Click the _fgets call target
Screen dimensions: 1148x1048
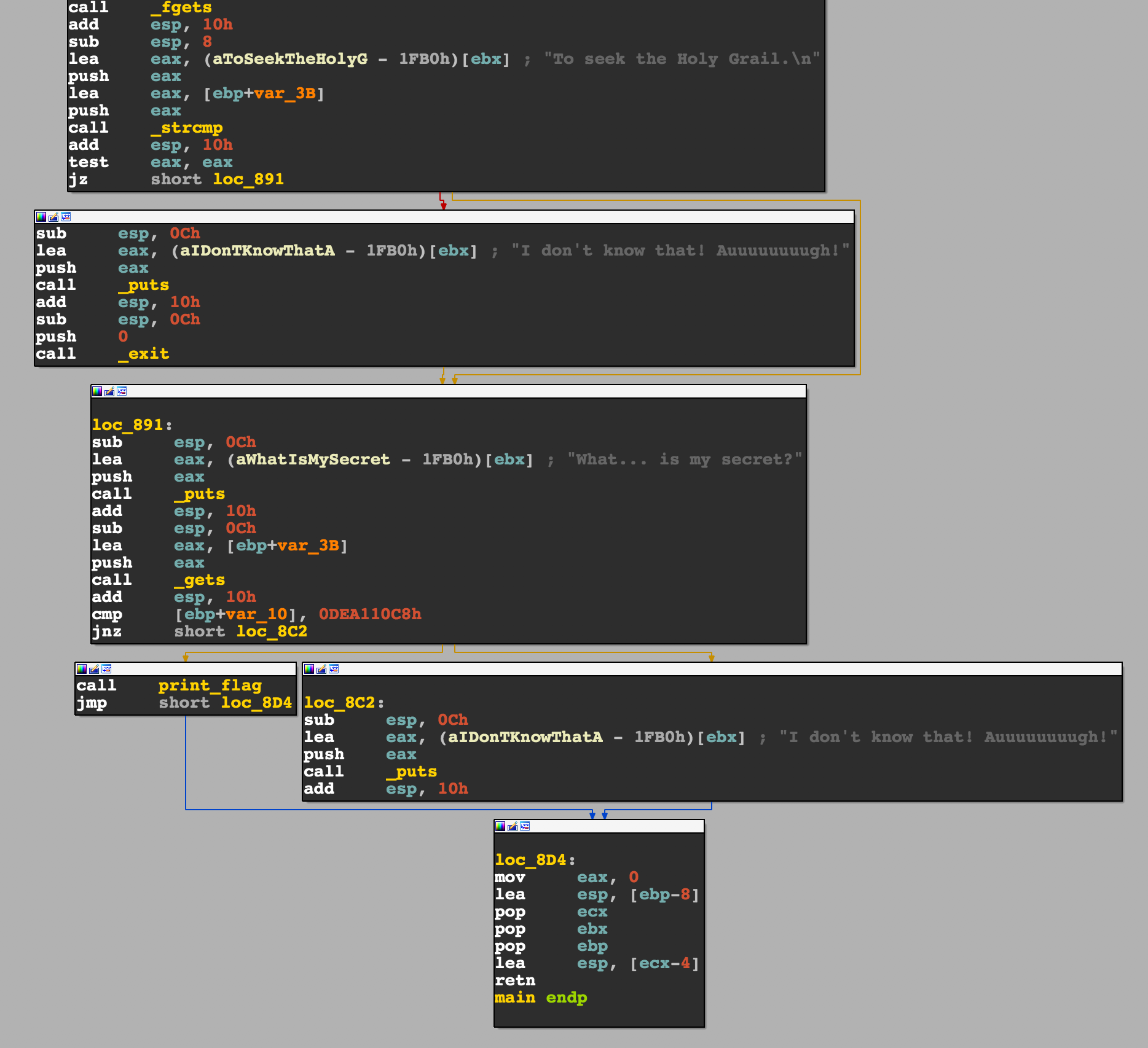(181, 7)
